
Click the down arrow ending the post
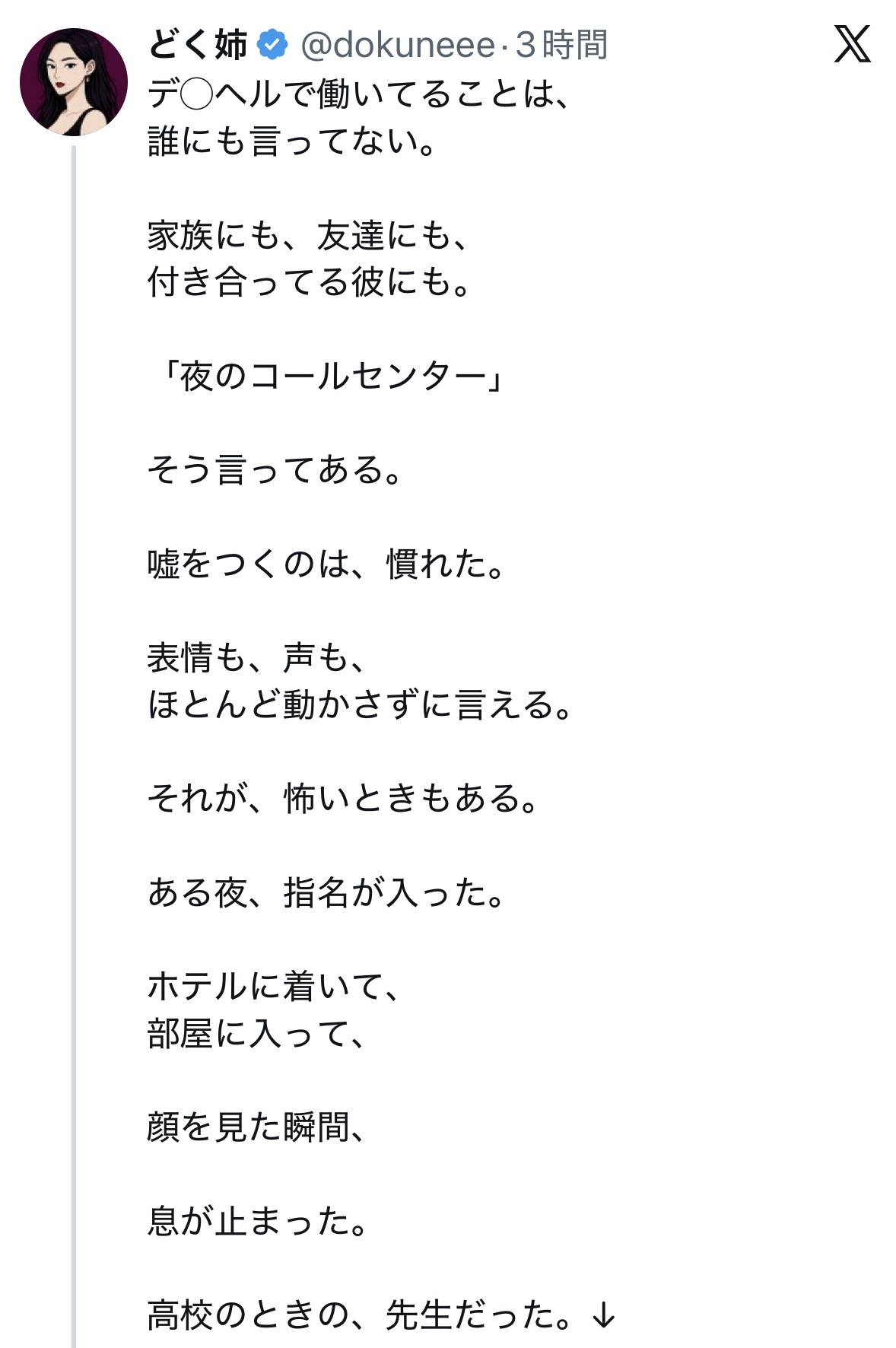603,1314
